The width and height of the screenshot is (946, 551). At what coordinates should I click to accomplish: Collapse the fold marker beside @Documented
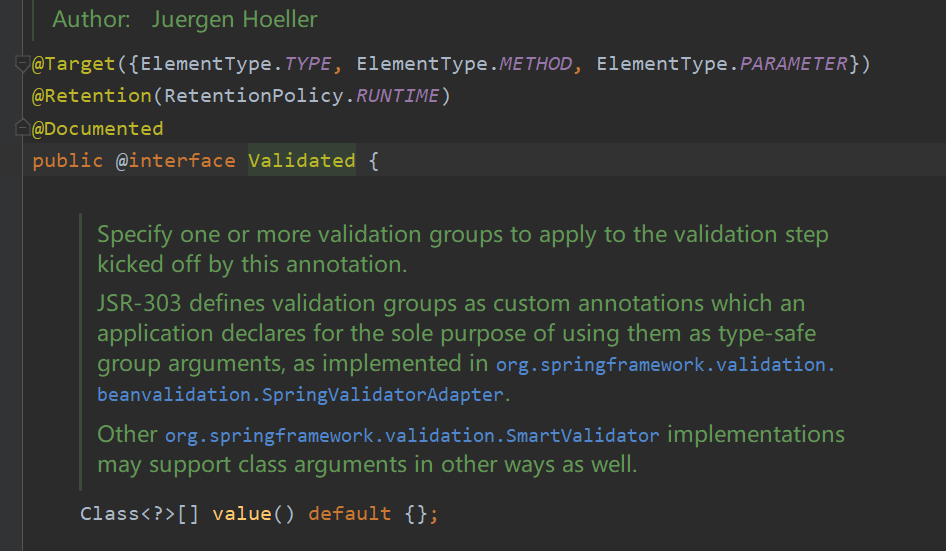22,128
